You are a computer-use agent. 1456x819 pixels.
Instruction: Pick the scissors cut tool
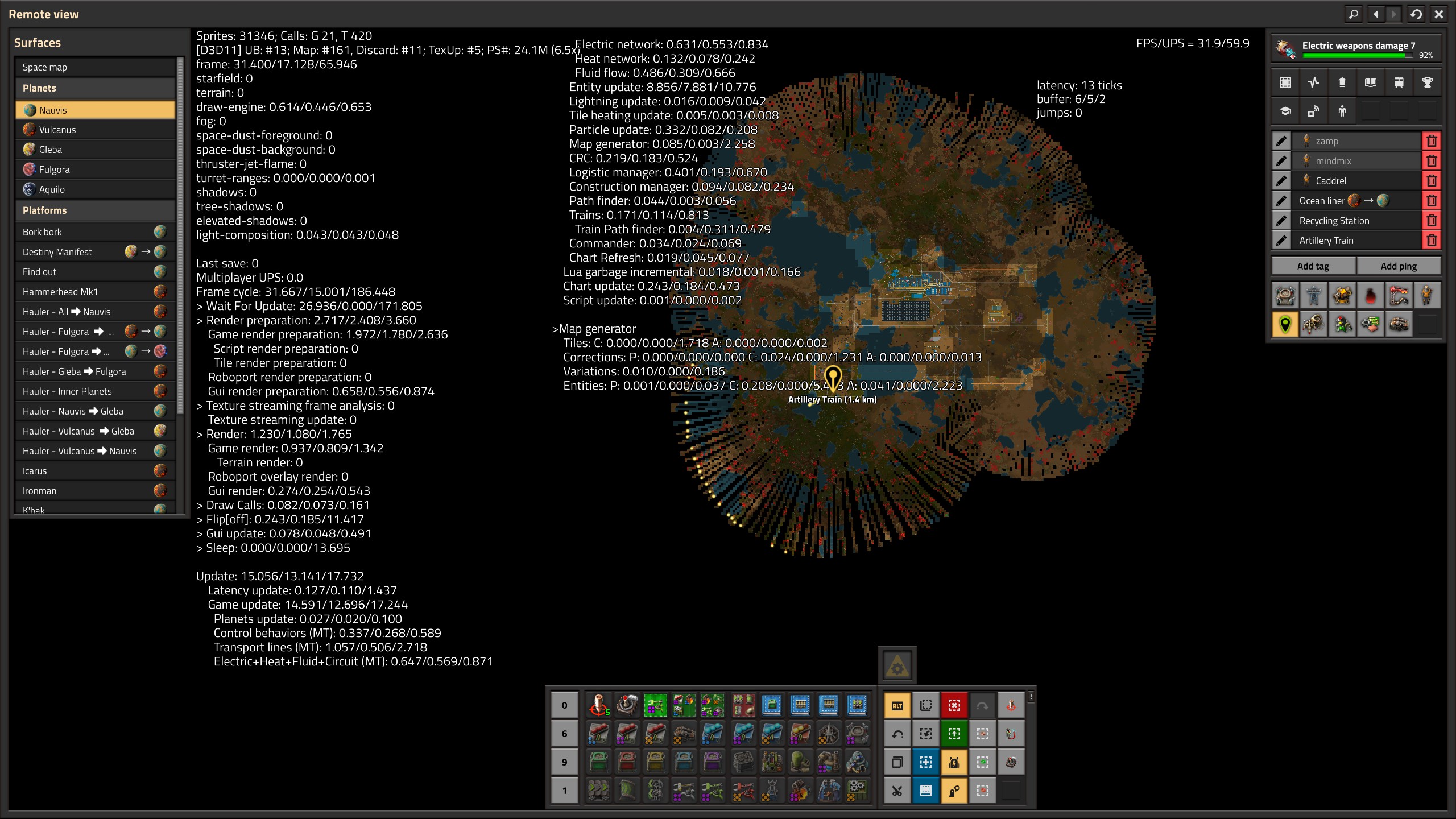(x=897, y=791)
